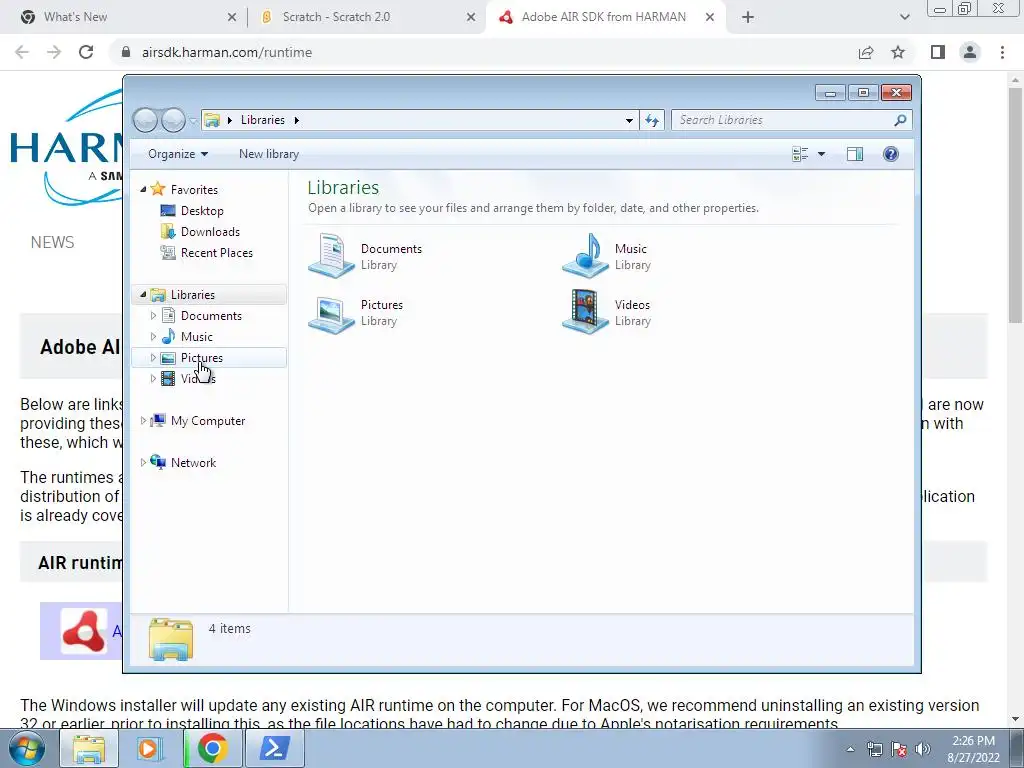Open Chrome's three-dot menu

point(1002,52)
